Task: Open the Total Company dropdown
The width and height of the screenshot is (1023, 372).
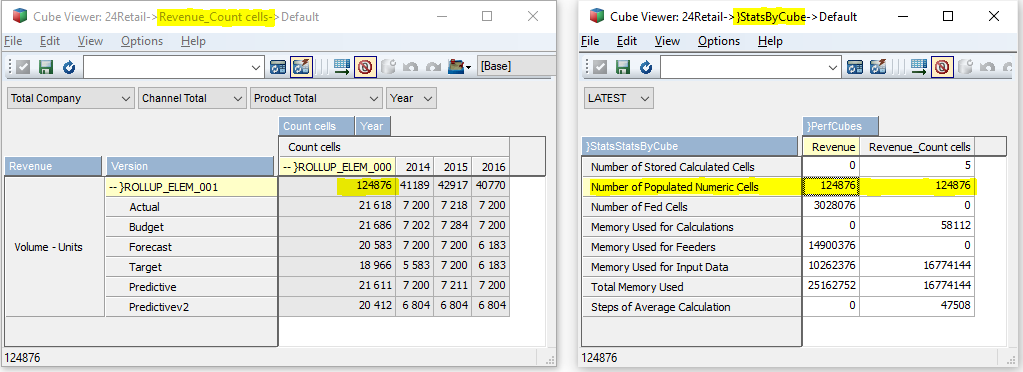Action: point(71,98)
